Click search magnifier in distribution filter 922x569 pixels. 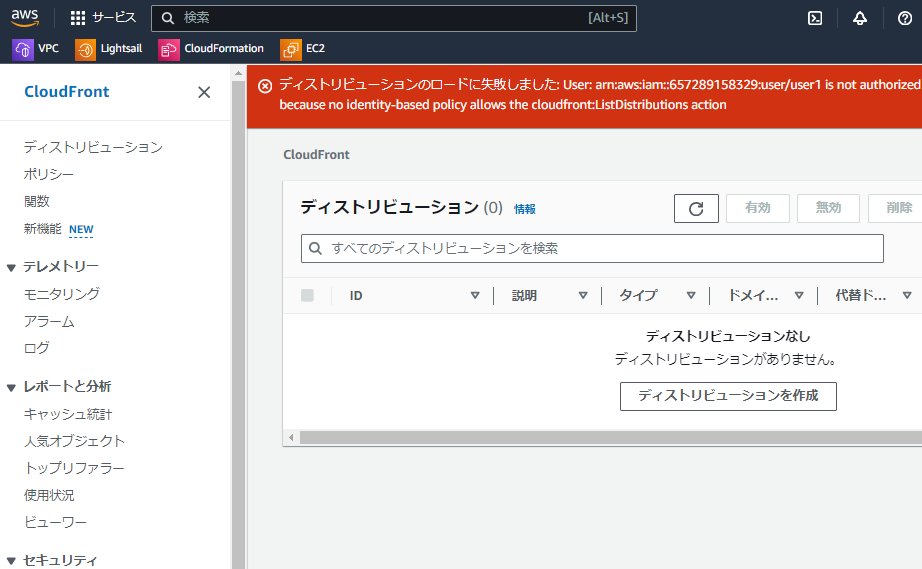315,249
